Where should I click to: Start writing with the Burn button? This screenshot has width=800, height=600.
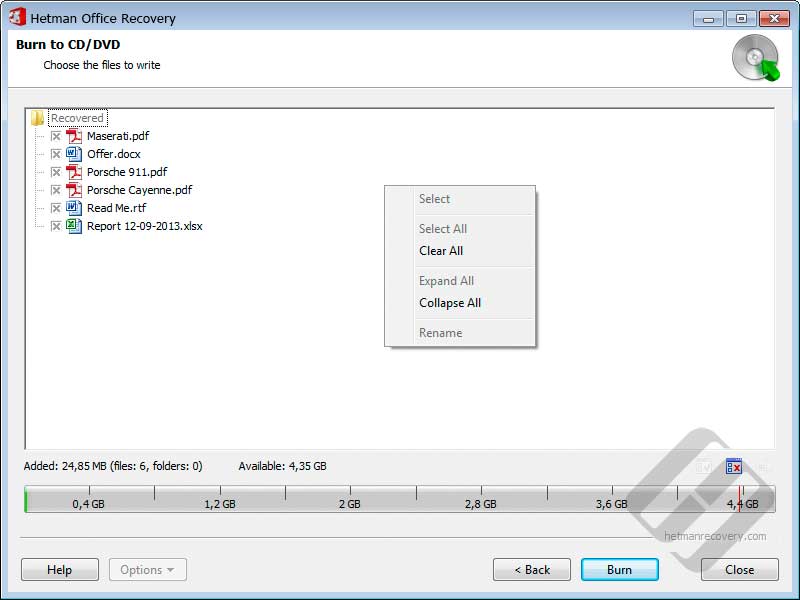[x=619, y=569]
